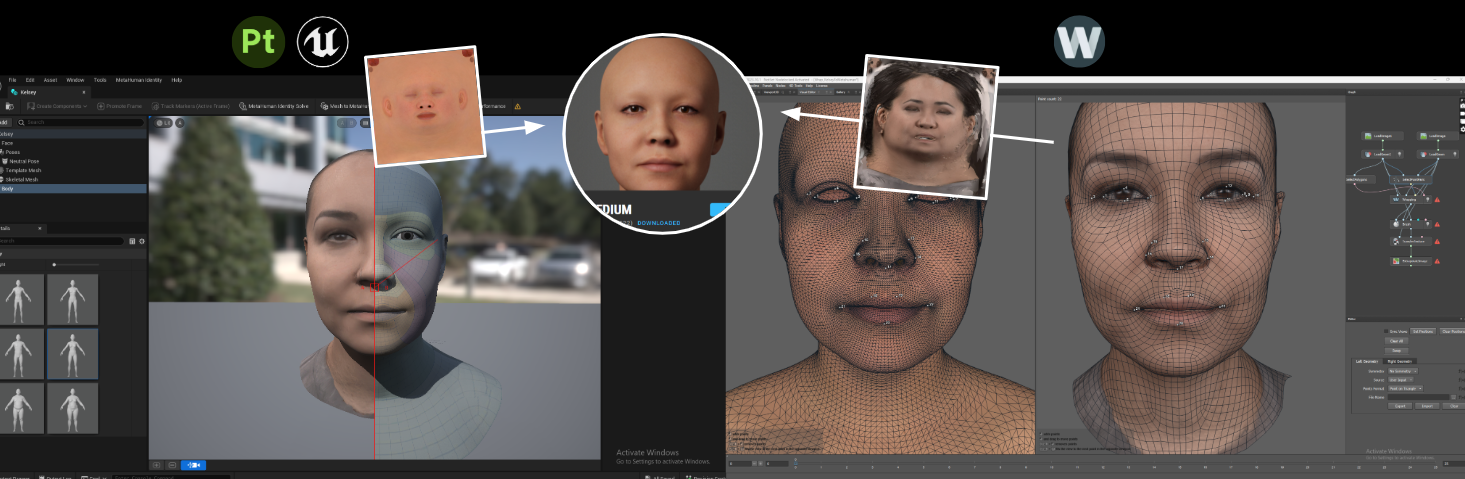Click the Brush node in Wrap graph

pyautogui.click(x=1410, y=224)
